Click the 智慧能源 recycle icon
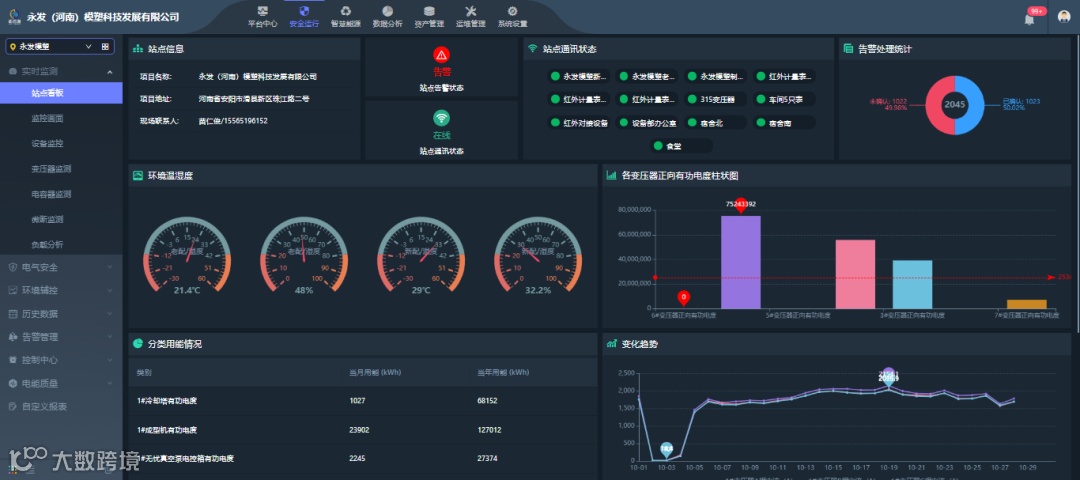The image size is (1080, 480). [x=346, y=11]
